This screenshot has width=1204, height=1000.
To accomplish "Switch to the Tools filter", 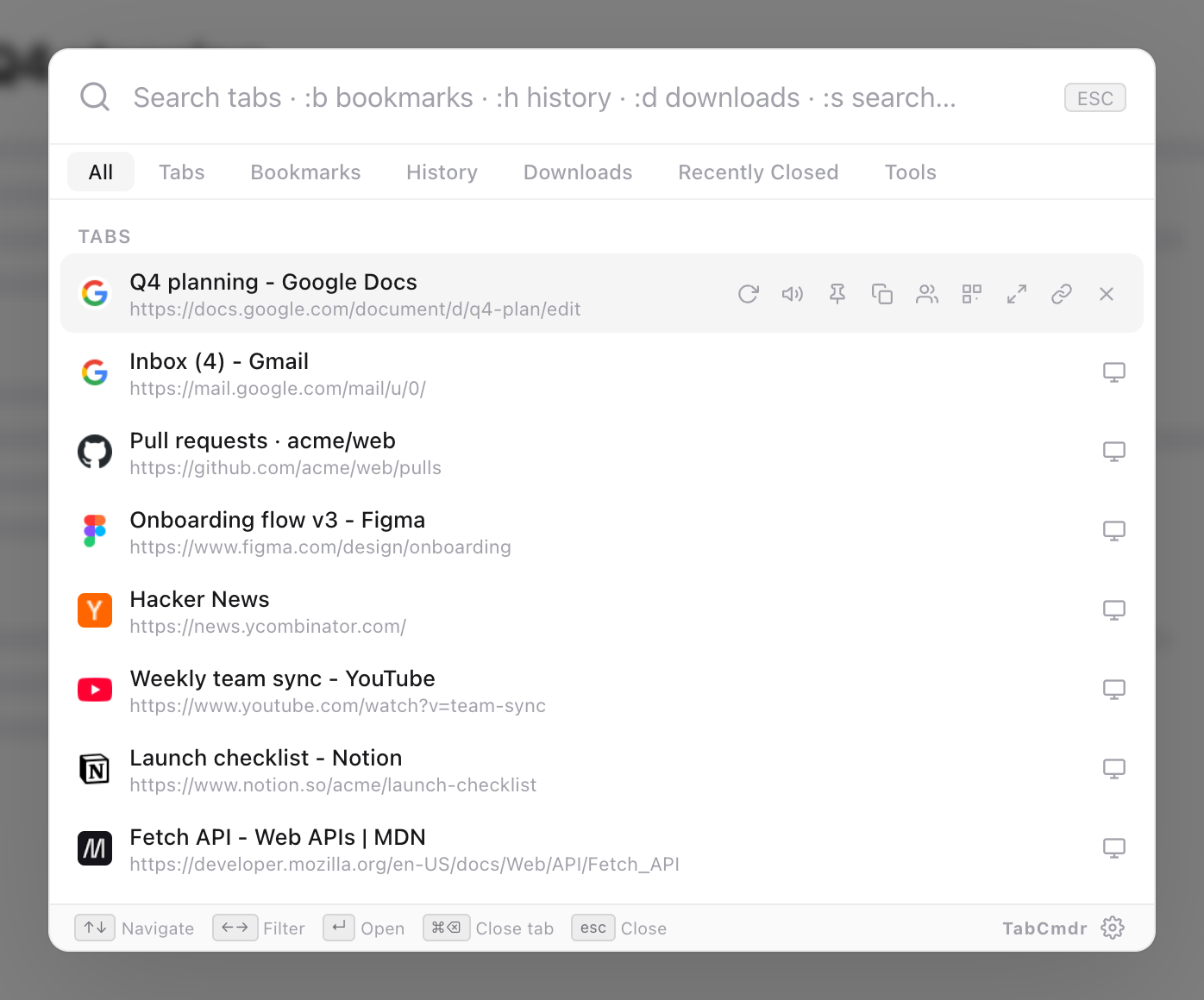I will tap(910, 172).
